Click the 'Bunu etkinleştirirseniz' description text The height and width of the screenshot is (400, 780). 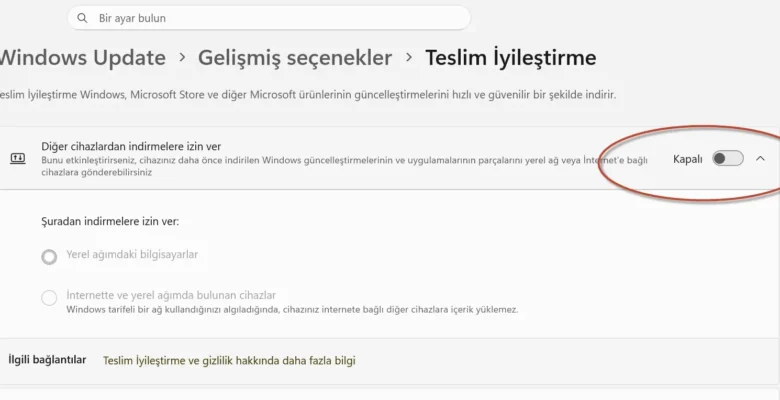coord(344,167)
